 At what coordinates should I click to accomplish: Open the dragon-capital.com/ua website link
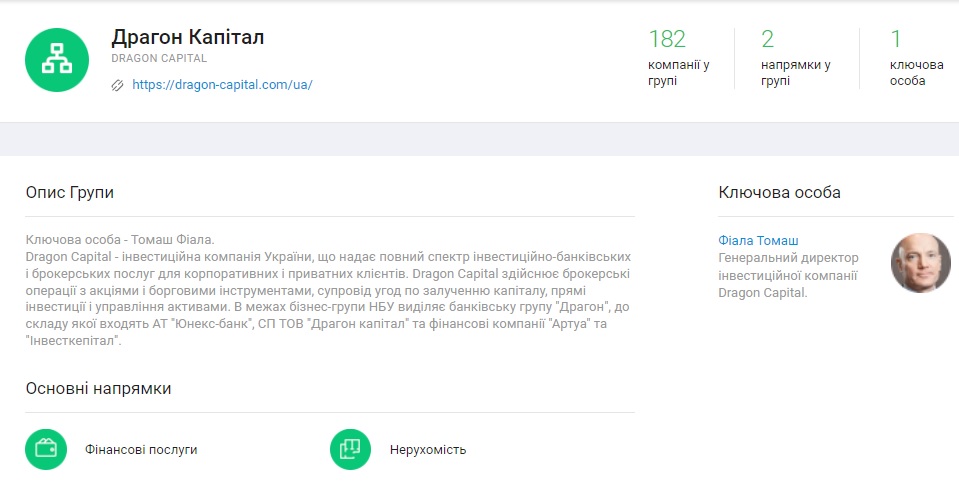222,85
